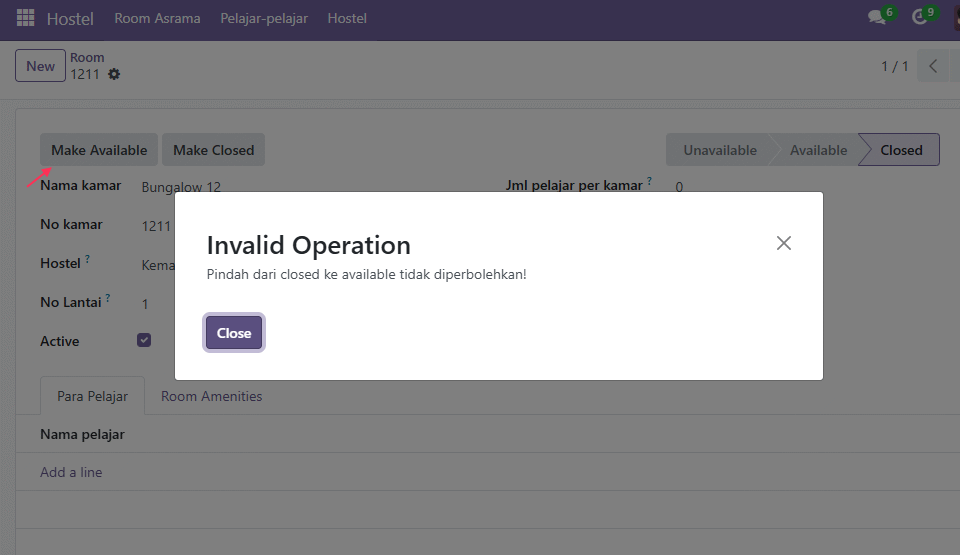The width and height of the screenshot is (960, 555).
Task: Open the gear actions menu beside 1211
Action: [x=114, y=74]
